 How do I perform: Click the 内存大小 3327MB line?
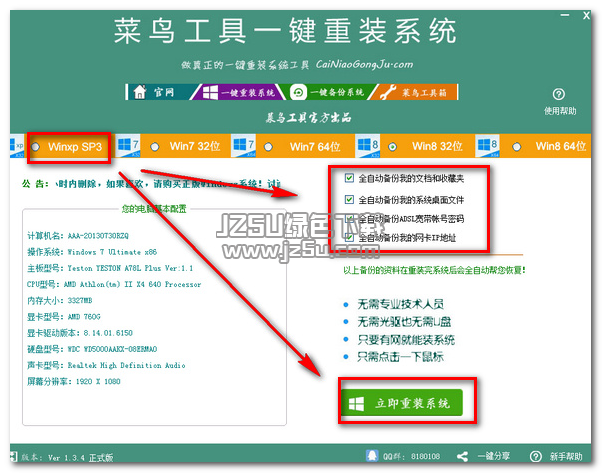tap(60, 300)
